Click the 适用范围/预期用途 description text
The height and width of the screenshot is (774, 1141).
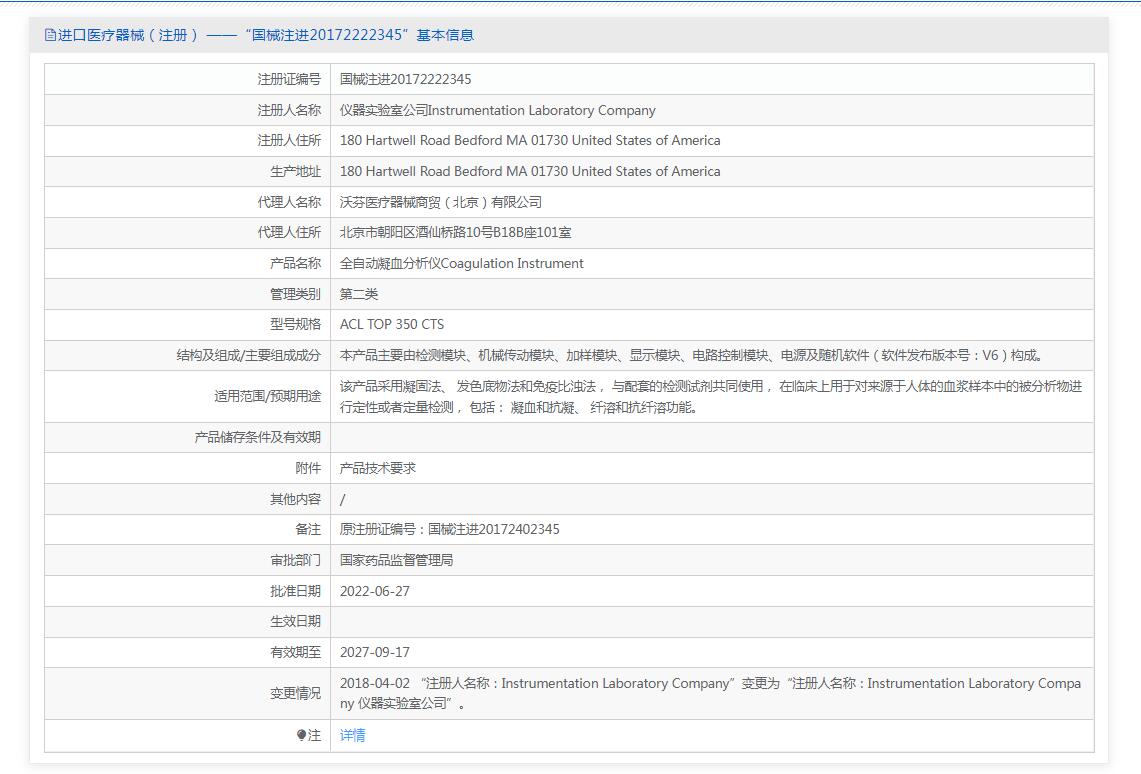(x=710, y=396)
